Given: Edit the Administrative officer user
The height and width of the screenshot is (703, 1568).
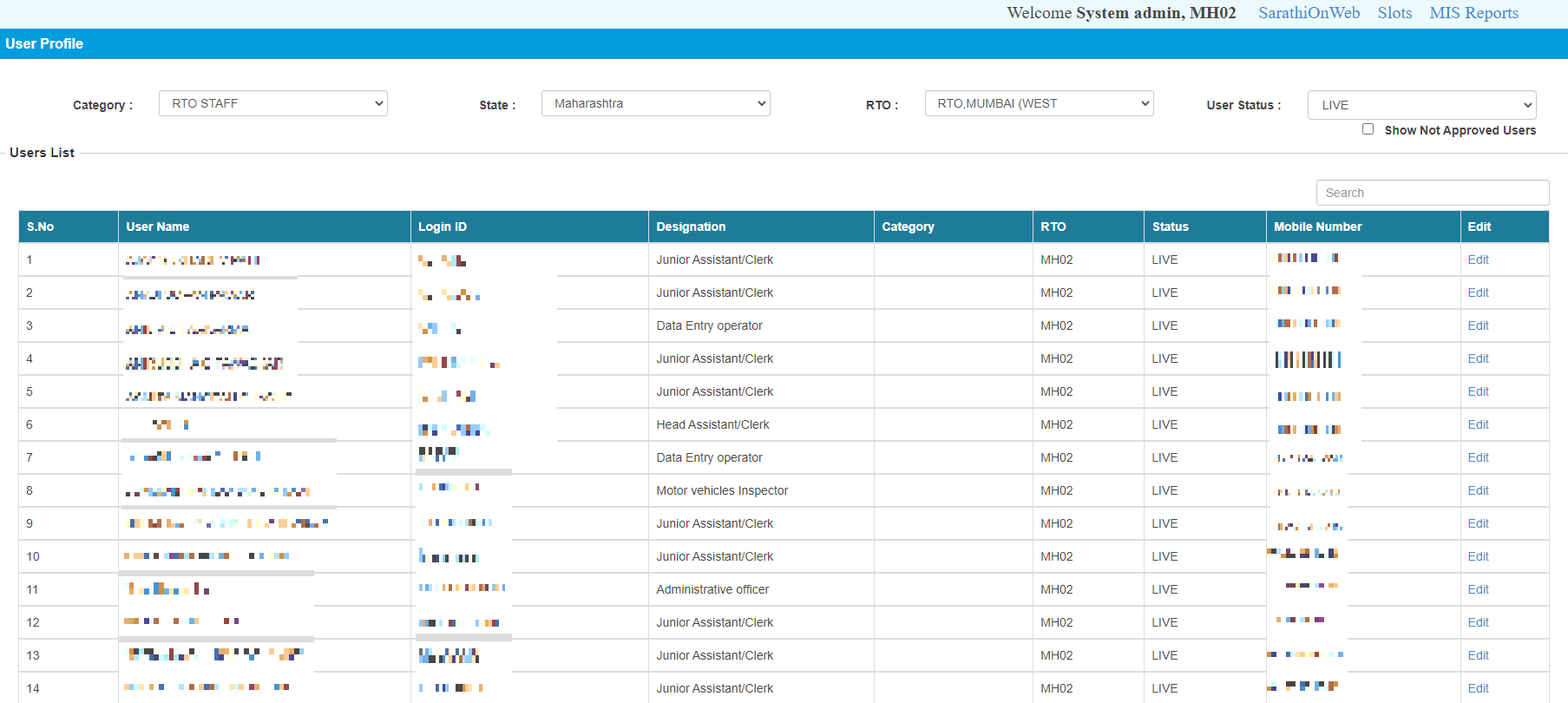Looking at the screenshot, I should 1478,589.
